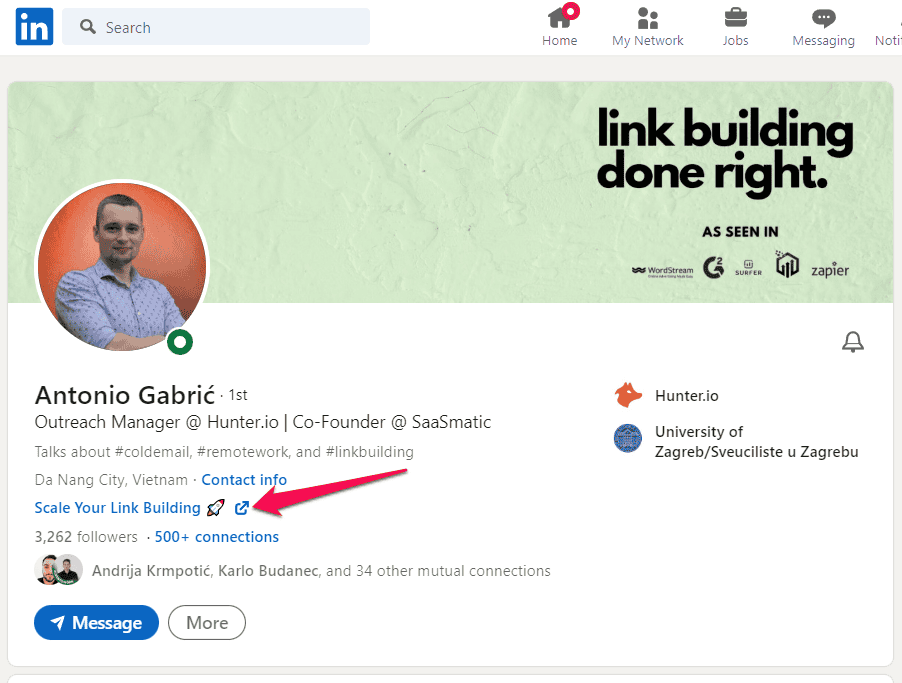Click the Da Nang City, Vietnam location

pos(111,479)
